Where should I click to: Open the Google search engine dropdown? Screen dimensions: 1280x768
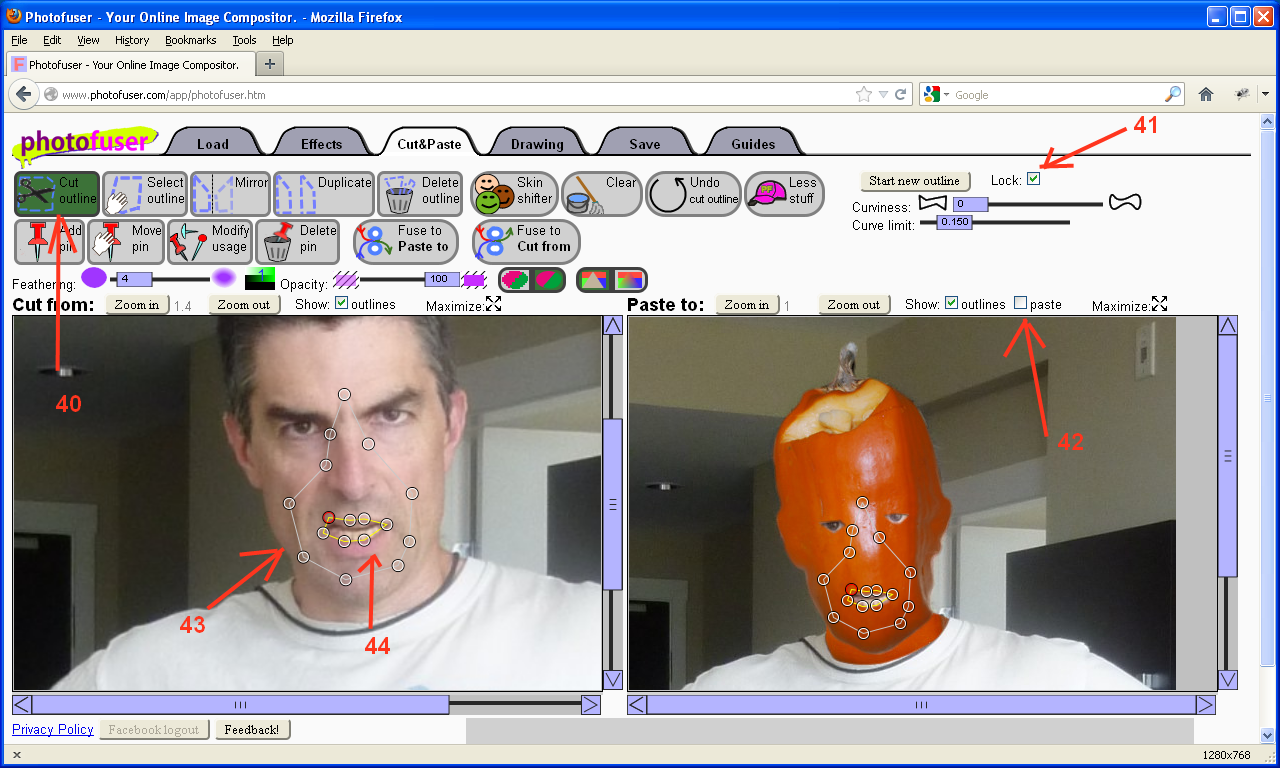point(946,94)
